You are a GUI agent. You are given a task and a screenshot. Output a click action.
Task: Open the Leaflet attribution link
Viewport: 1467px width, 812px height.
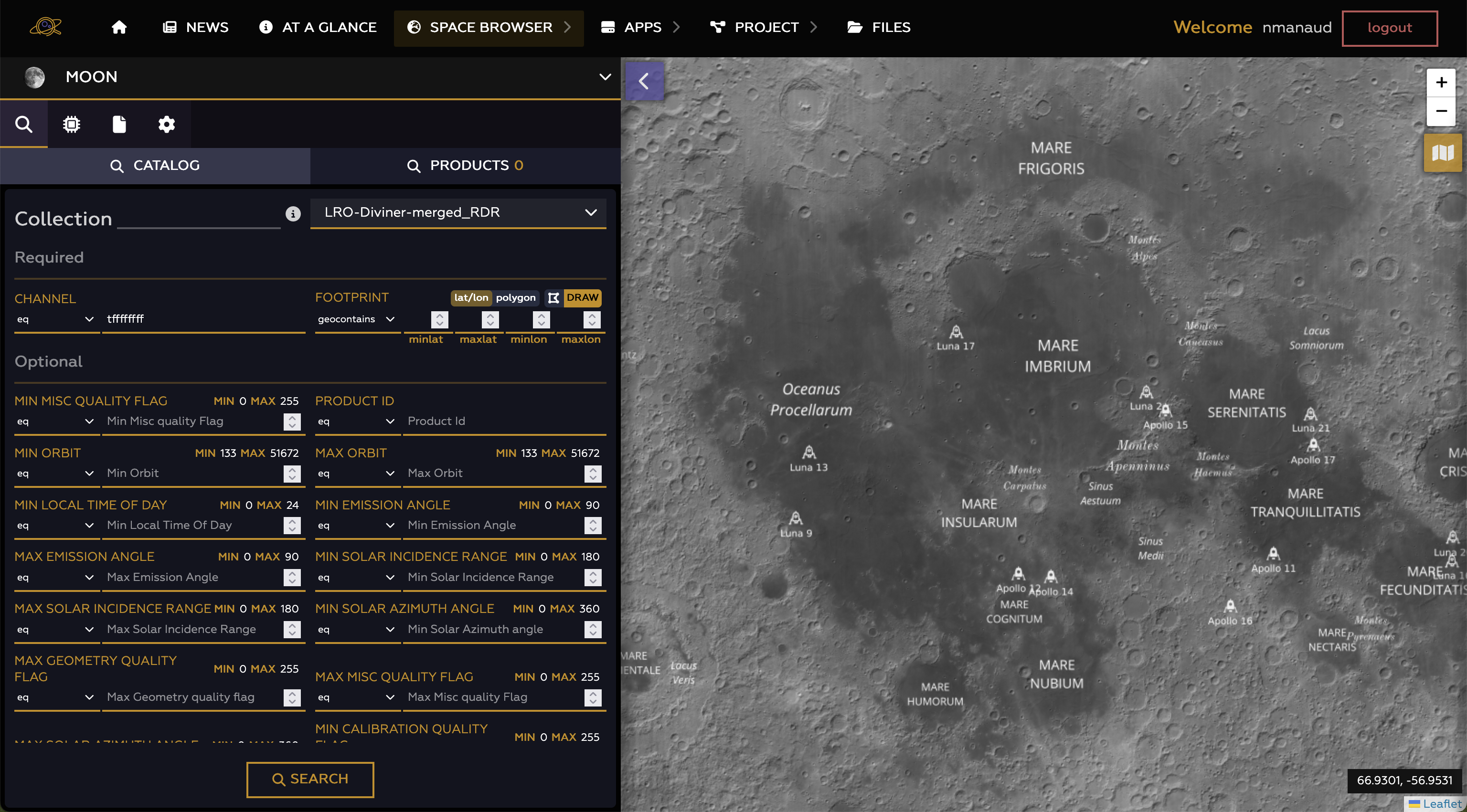click(1442, 803)
